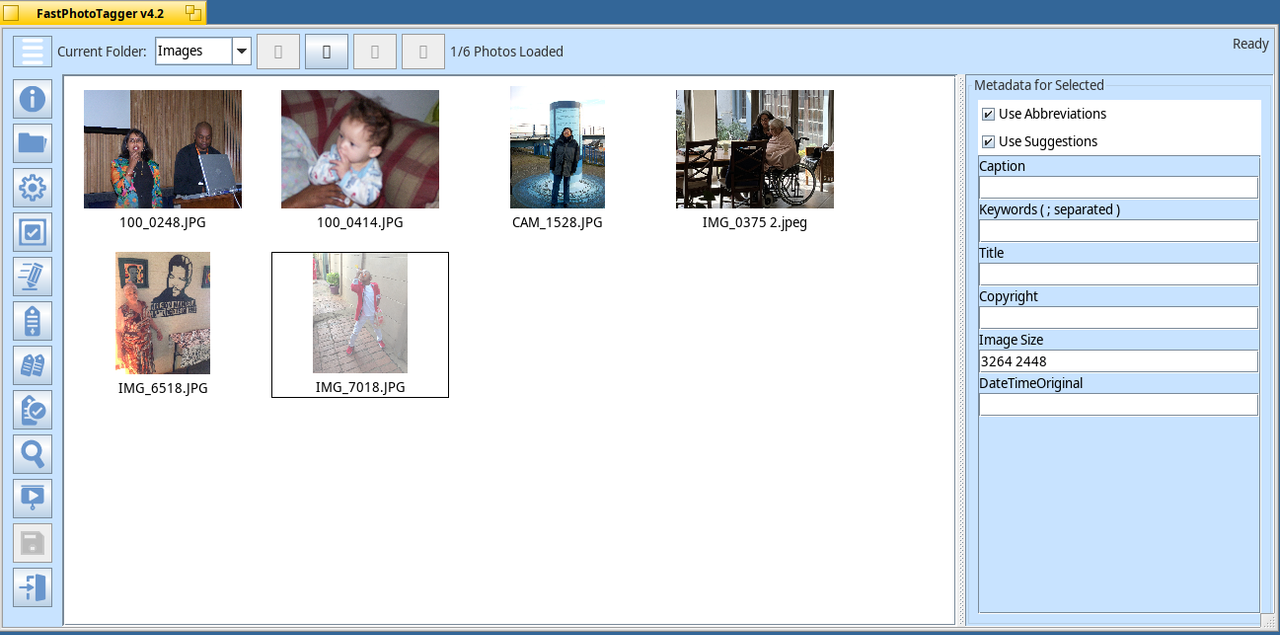1280x635 pixels.
Task: Click the second, highlighted toolbar button after folder dropdown
Action: click(x=326, y=51)
